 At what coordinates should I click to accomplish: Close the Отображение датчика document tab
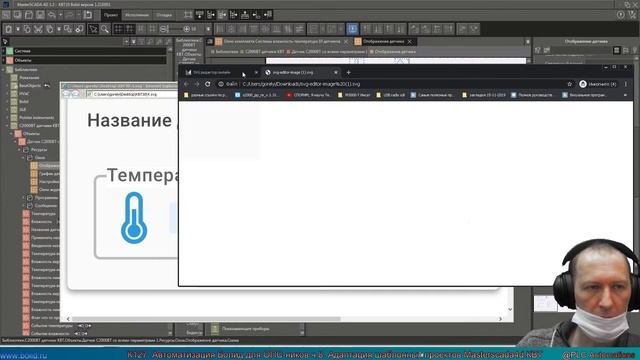[x=410, y=42]
